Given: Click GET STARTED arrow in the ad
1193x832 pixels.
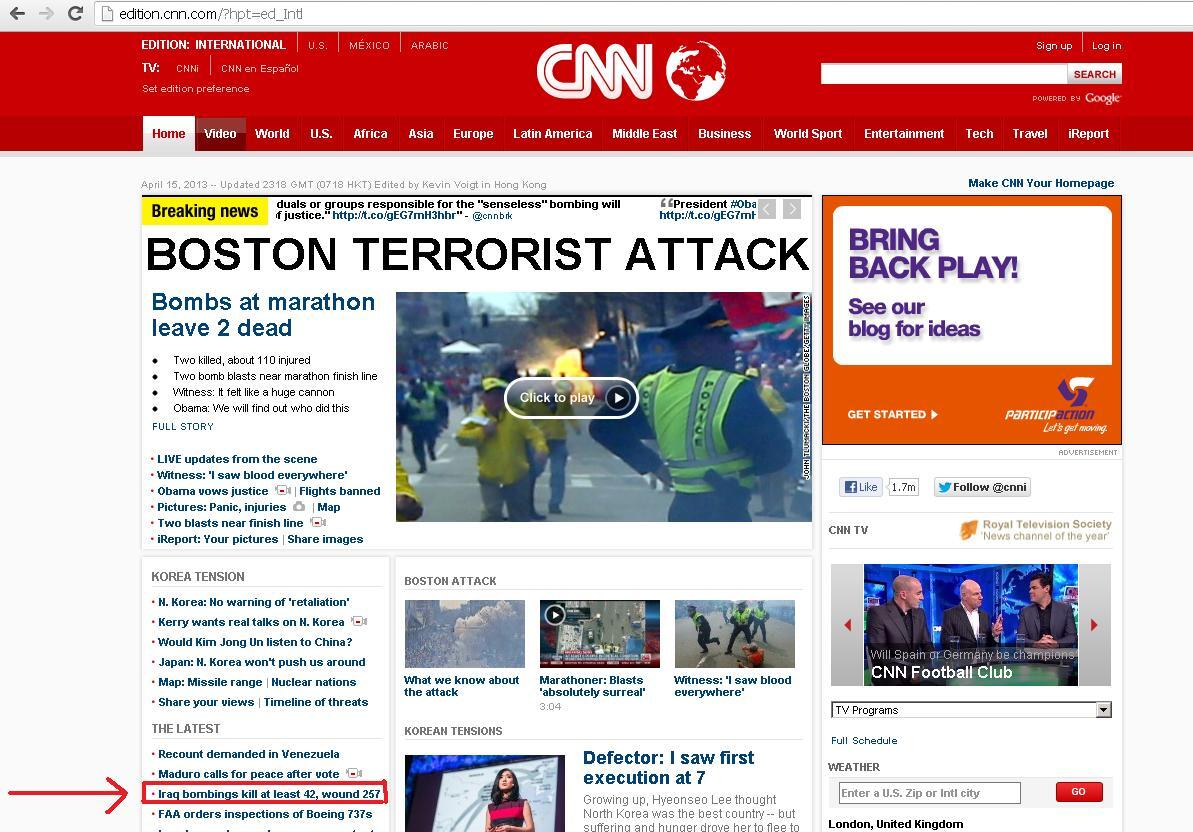Looking at the screenshot, I should (934, 414).
